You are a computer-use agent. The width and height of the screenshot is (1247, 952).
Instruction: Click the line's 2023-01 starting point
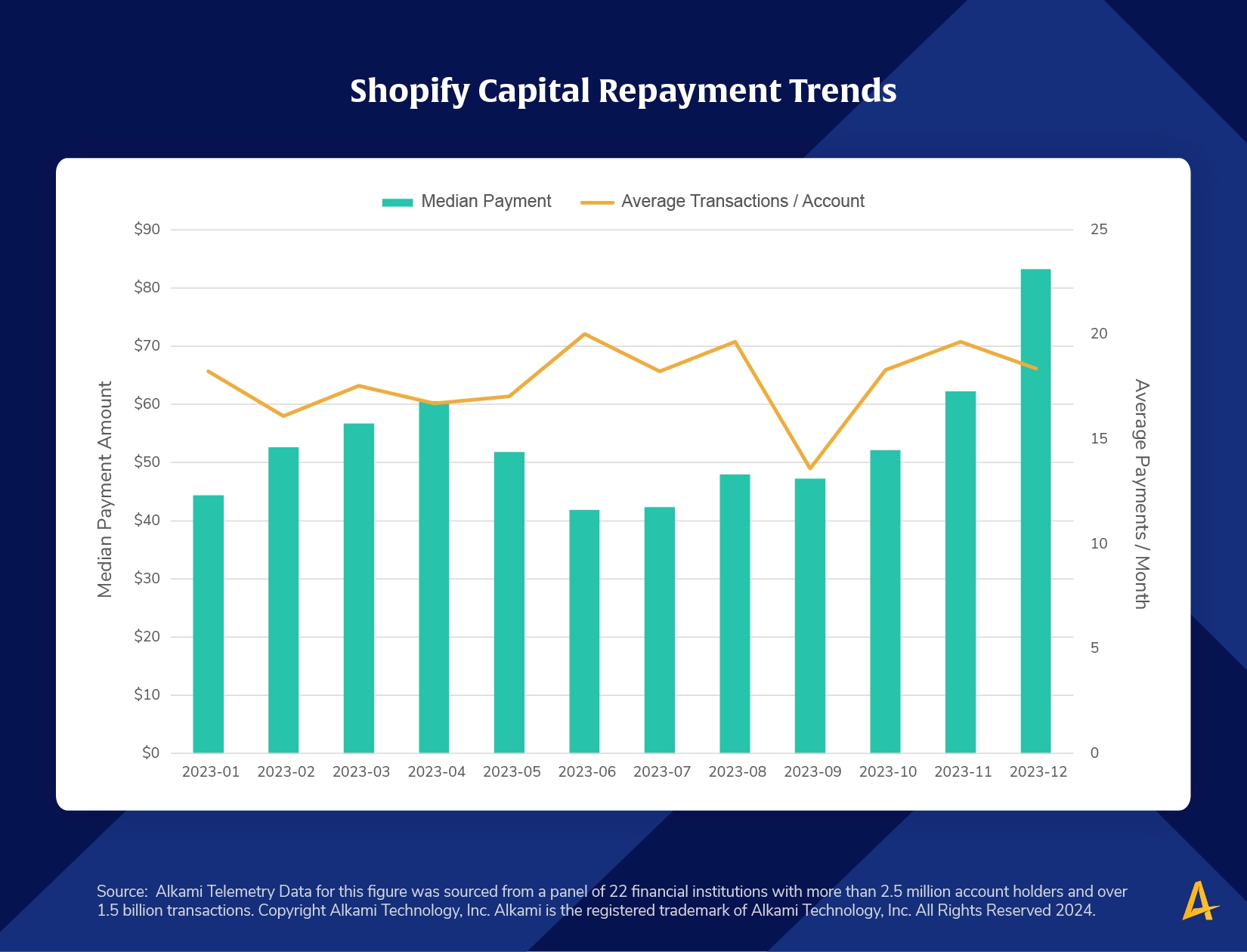click(209, 371)
